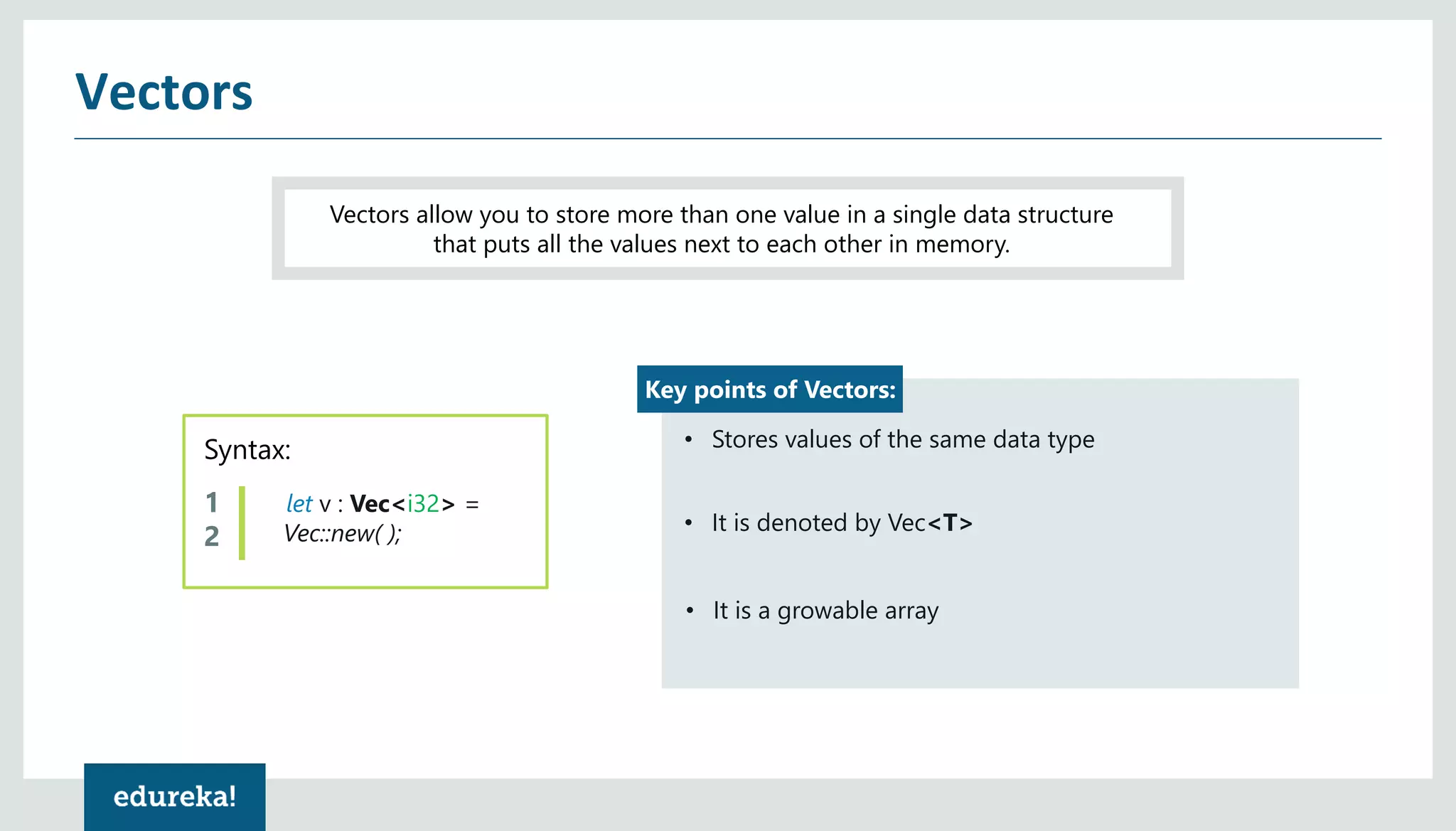Click the "Vectors" slide title
1456x831 pixels.
point(164,92)
